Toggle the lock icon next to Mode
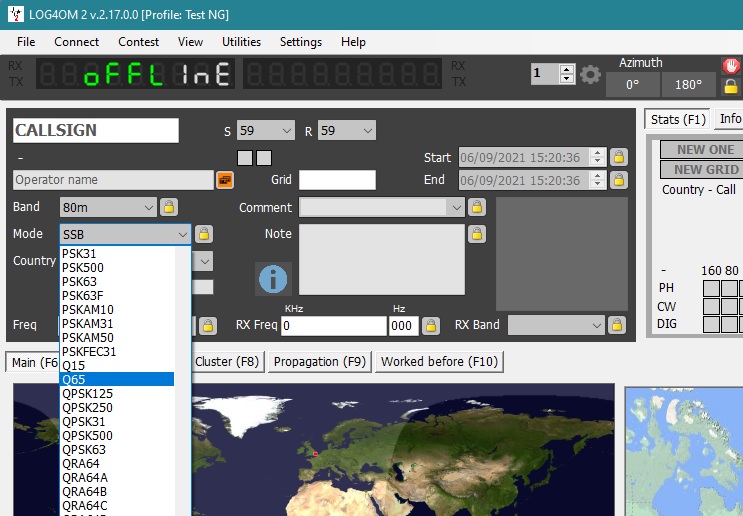 point(204,234)
